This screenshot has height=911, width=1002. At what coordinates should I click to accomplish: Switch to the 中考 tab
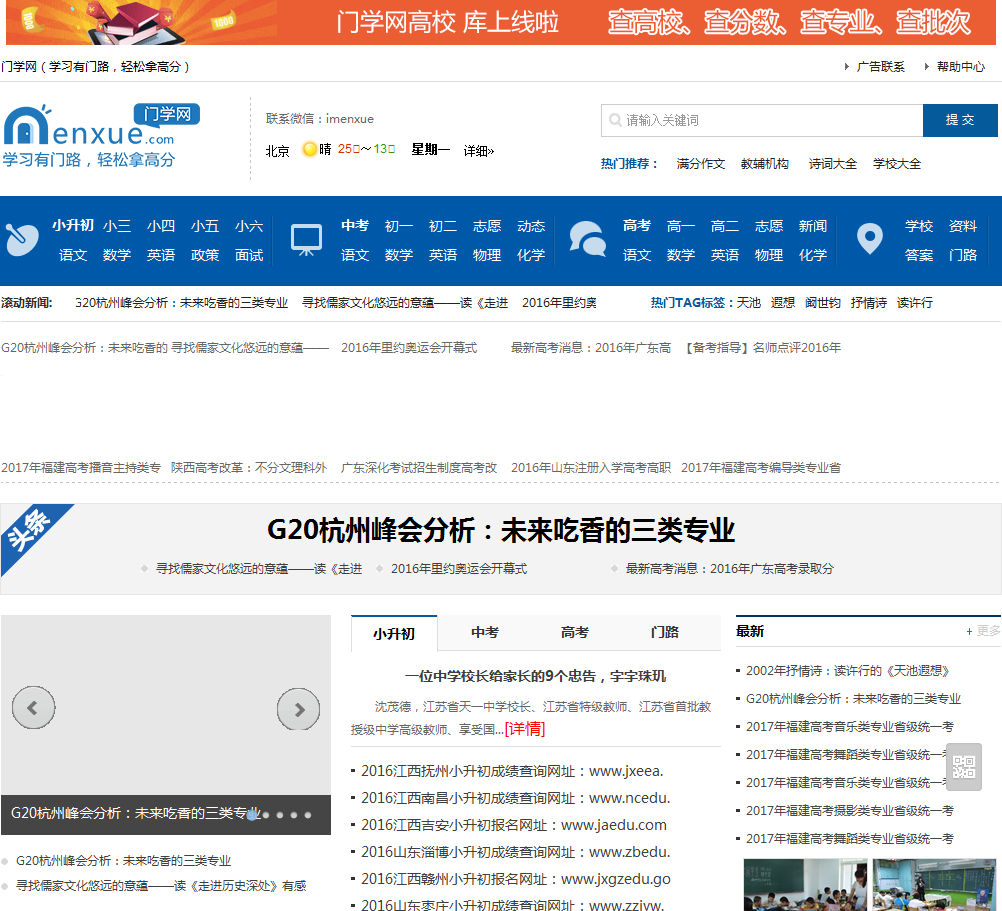(485, 632)
